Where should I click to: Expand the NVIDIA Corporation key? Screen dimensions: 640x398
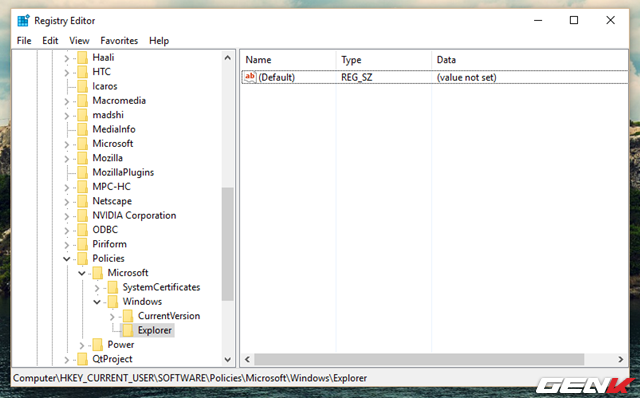click(67, 216)
